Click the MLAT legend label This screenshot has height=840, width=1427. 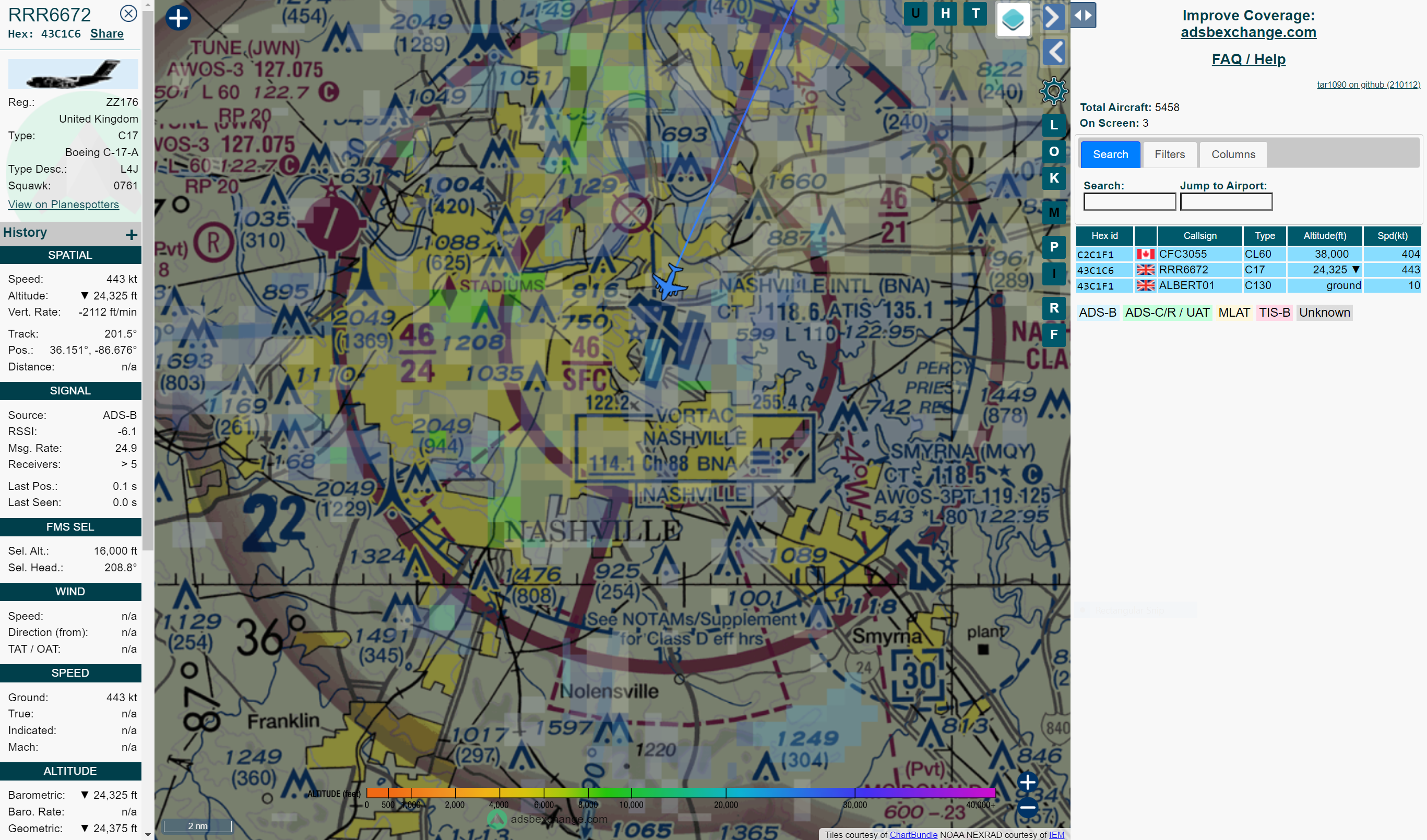pos(1234,313)
